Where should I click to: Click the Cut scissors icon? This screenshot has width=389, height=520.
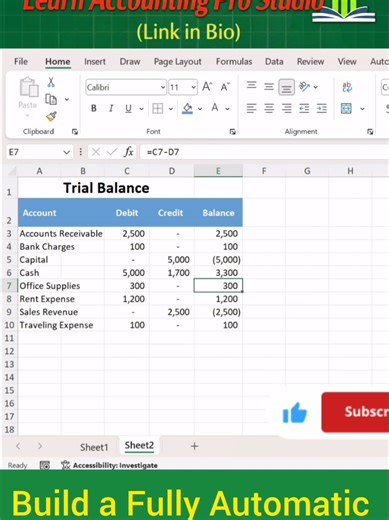click(51, 82)
